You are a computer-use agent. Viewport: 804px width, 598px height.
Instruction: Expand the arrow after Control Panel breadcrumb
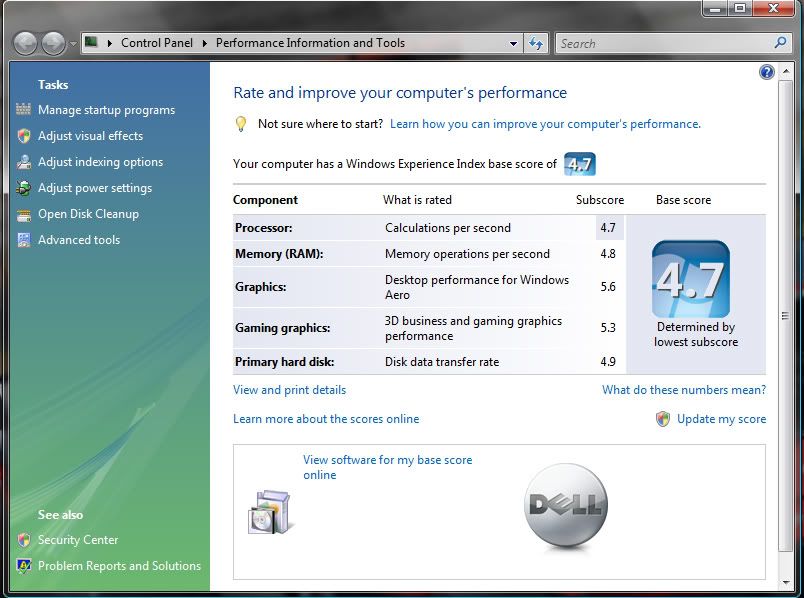point(205,44)
